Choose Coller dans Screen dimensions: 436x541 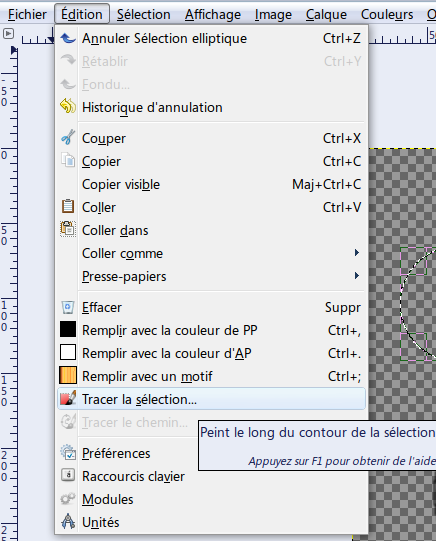click(x=211, y=230)
